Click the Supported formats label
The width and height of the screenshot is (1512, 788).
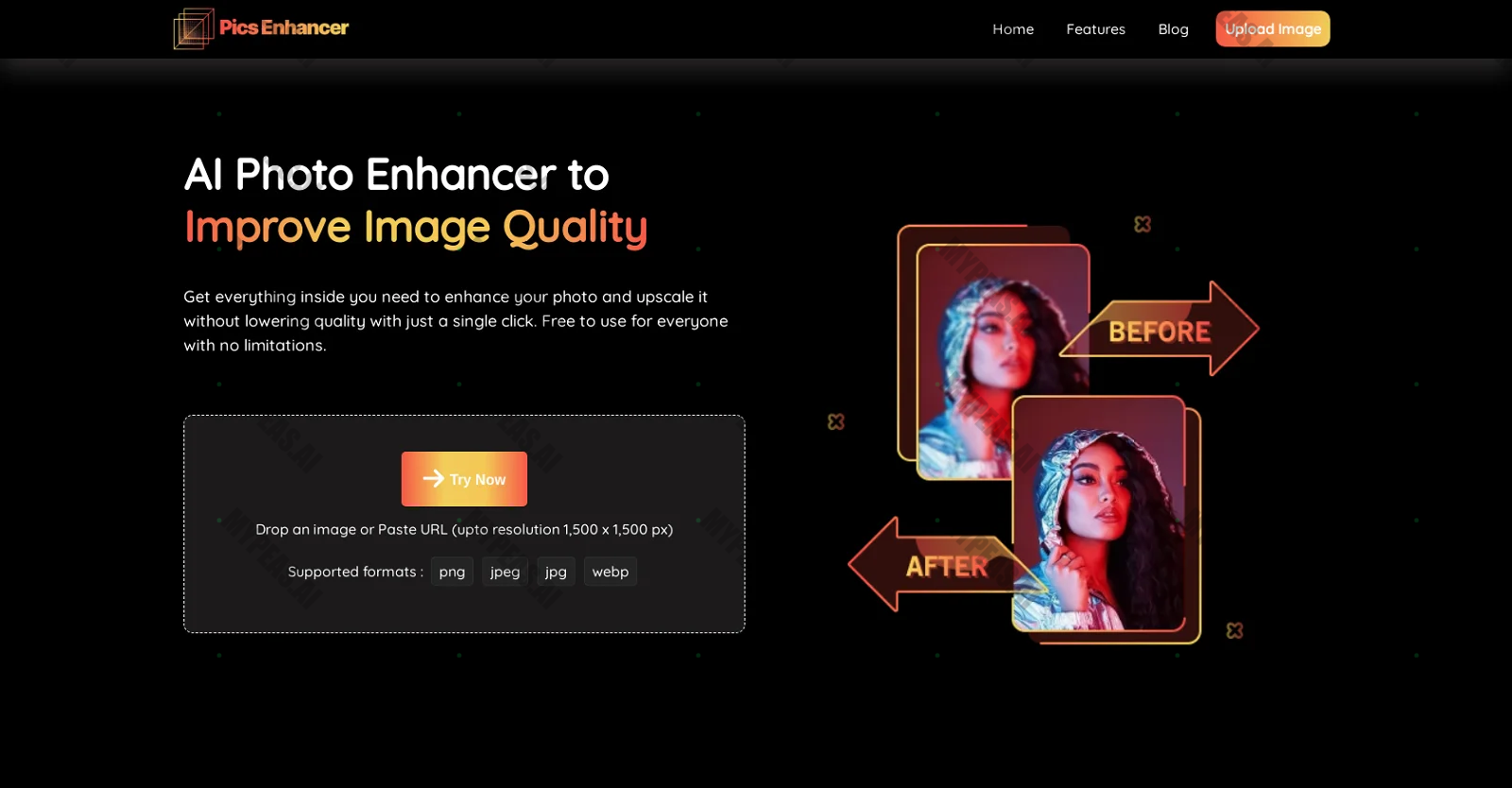click(355, 572)
